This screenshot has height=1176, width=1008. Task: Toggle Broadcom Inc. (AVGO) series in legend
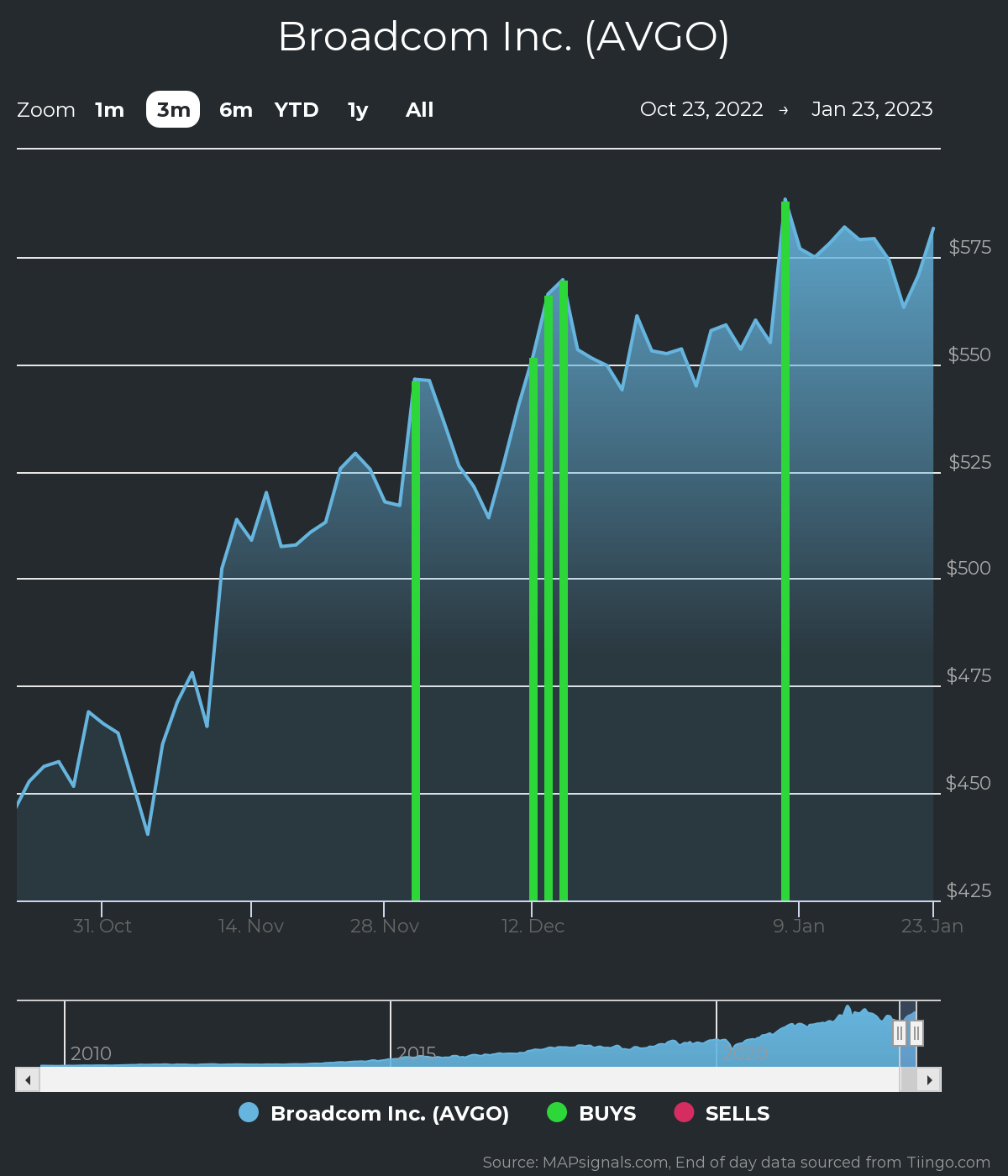pyautogui.click(x=374, y=1113)
